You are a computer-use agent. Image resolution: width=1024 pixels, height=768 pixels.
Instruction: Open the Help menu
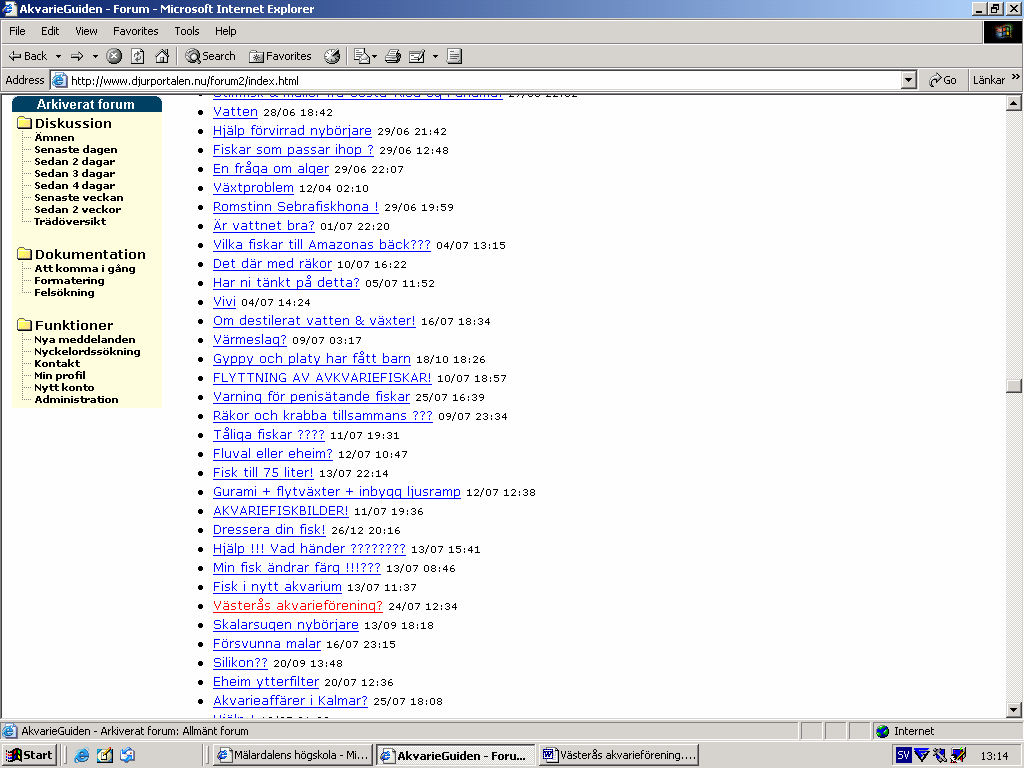point(225,31)
